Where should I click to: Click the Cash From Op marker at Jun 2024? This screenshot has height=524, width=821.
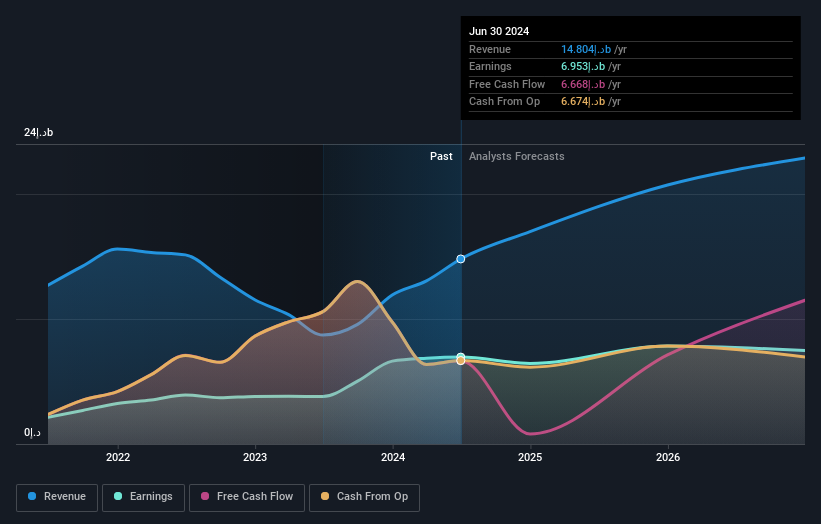(461, 361)
